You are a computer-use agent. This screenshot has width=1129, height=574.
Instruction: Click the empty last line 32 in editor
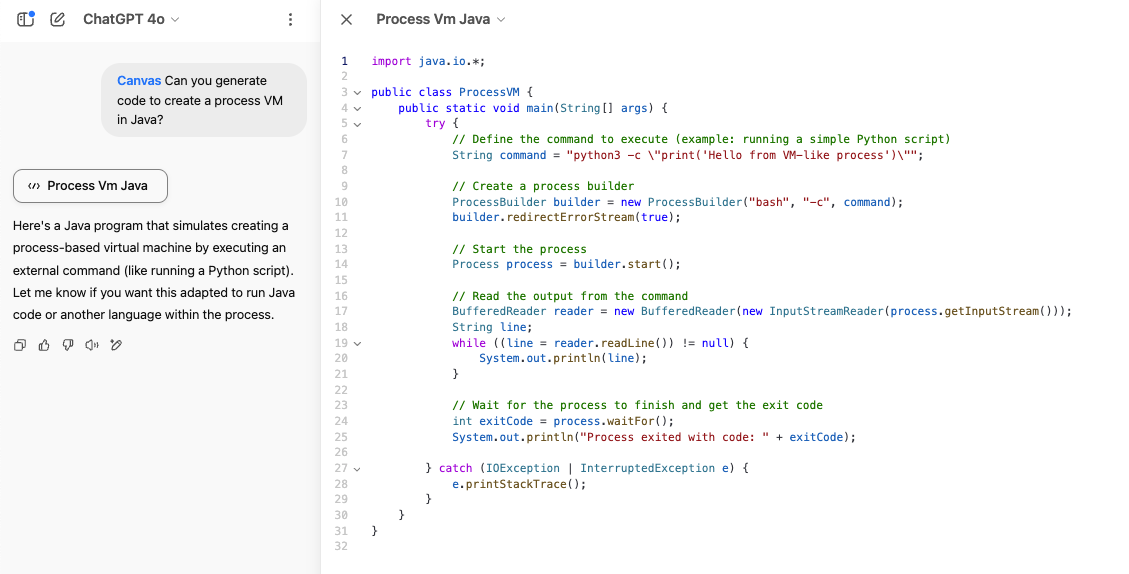600,546
